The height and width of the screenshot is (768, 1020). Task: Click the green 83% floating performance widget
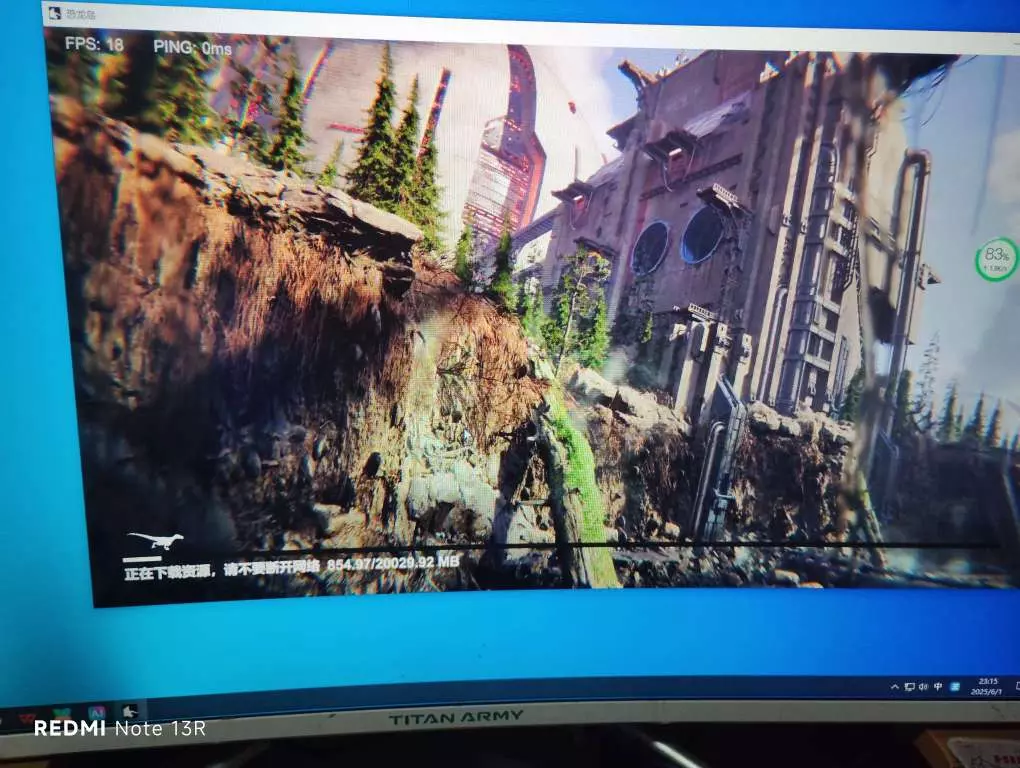point(996,259)
